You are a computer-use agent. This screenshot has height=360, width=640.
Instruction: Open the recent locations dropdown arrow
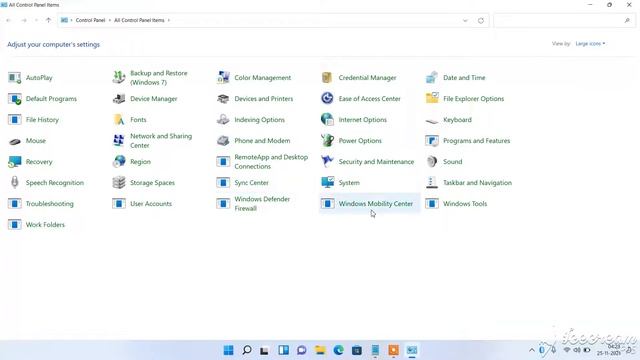[36, 20]
